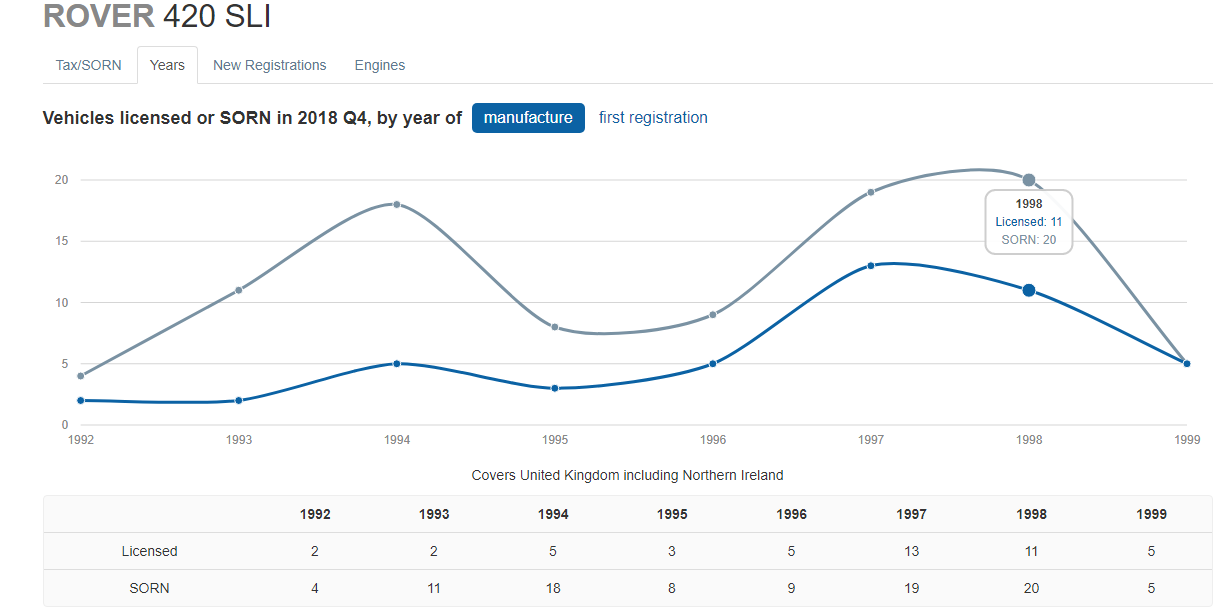Click the 1997 SORN data point on chart
The image size is (1218, 613).
871,192
